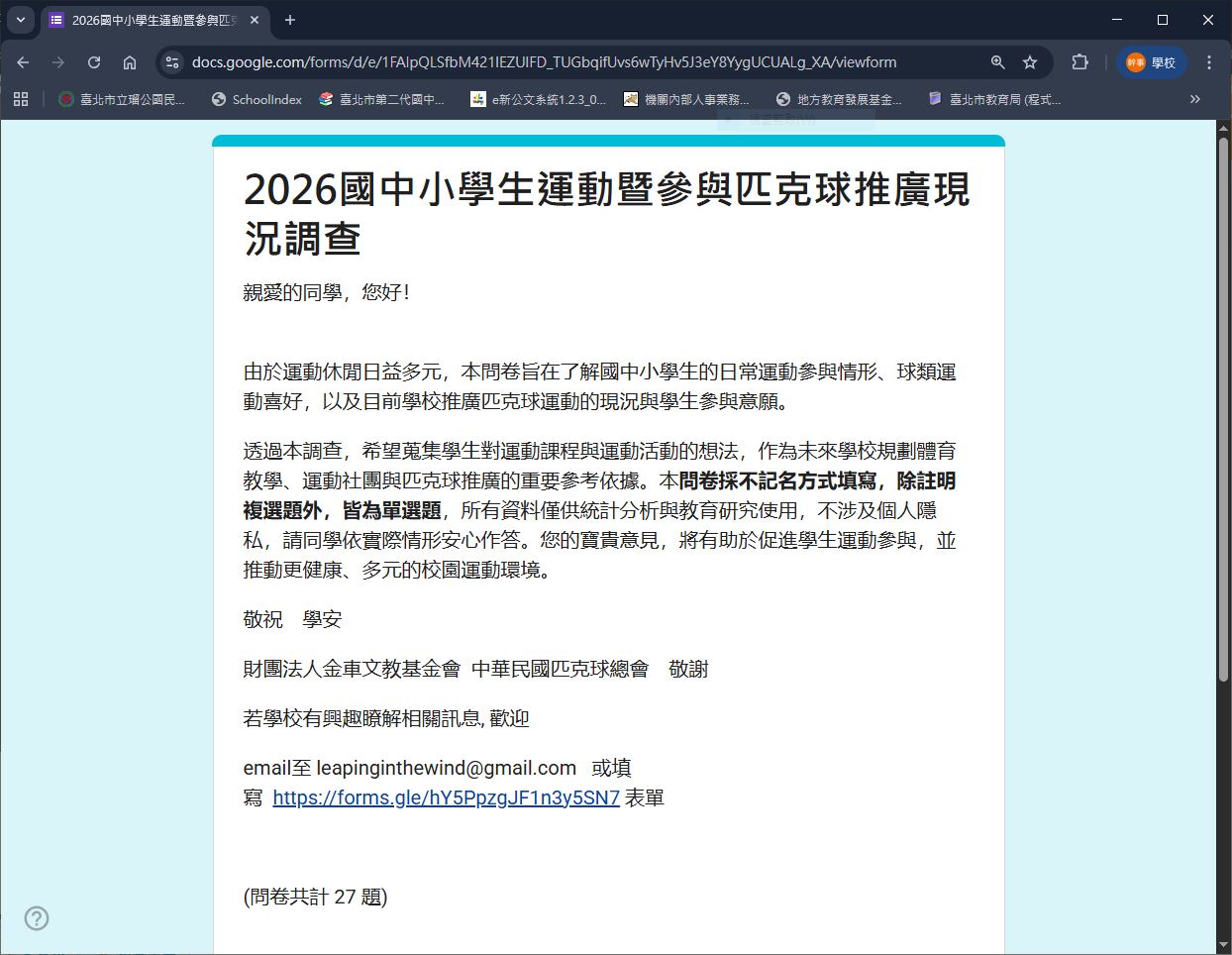Open the 機關內部人事業務 bookmark

[686, 99]
